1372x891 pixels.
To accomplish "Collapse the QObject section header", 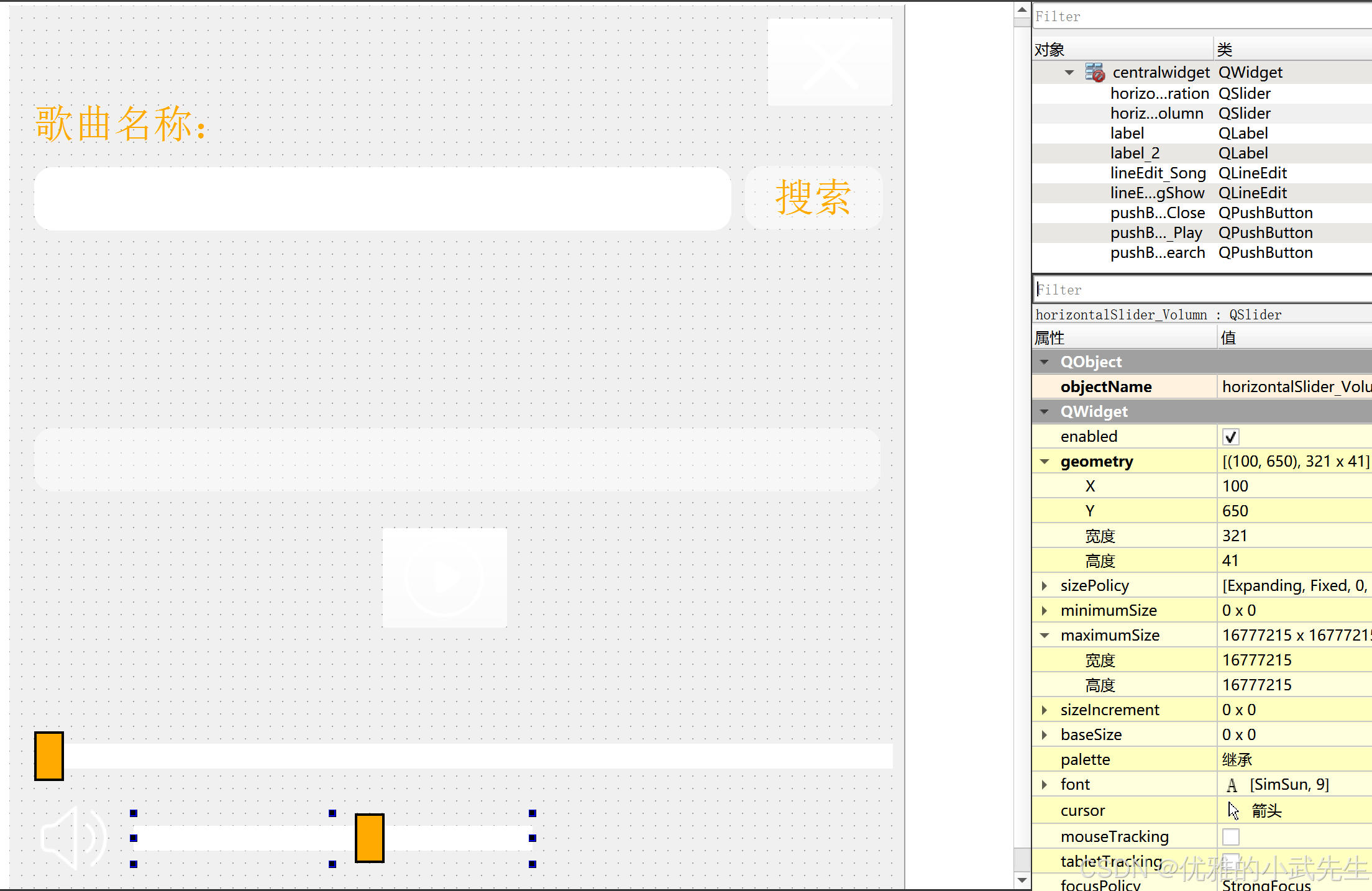I will coord(1045,362).
